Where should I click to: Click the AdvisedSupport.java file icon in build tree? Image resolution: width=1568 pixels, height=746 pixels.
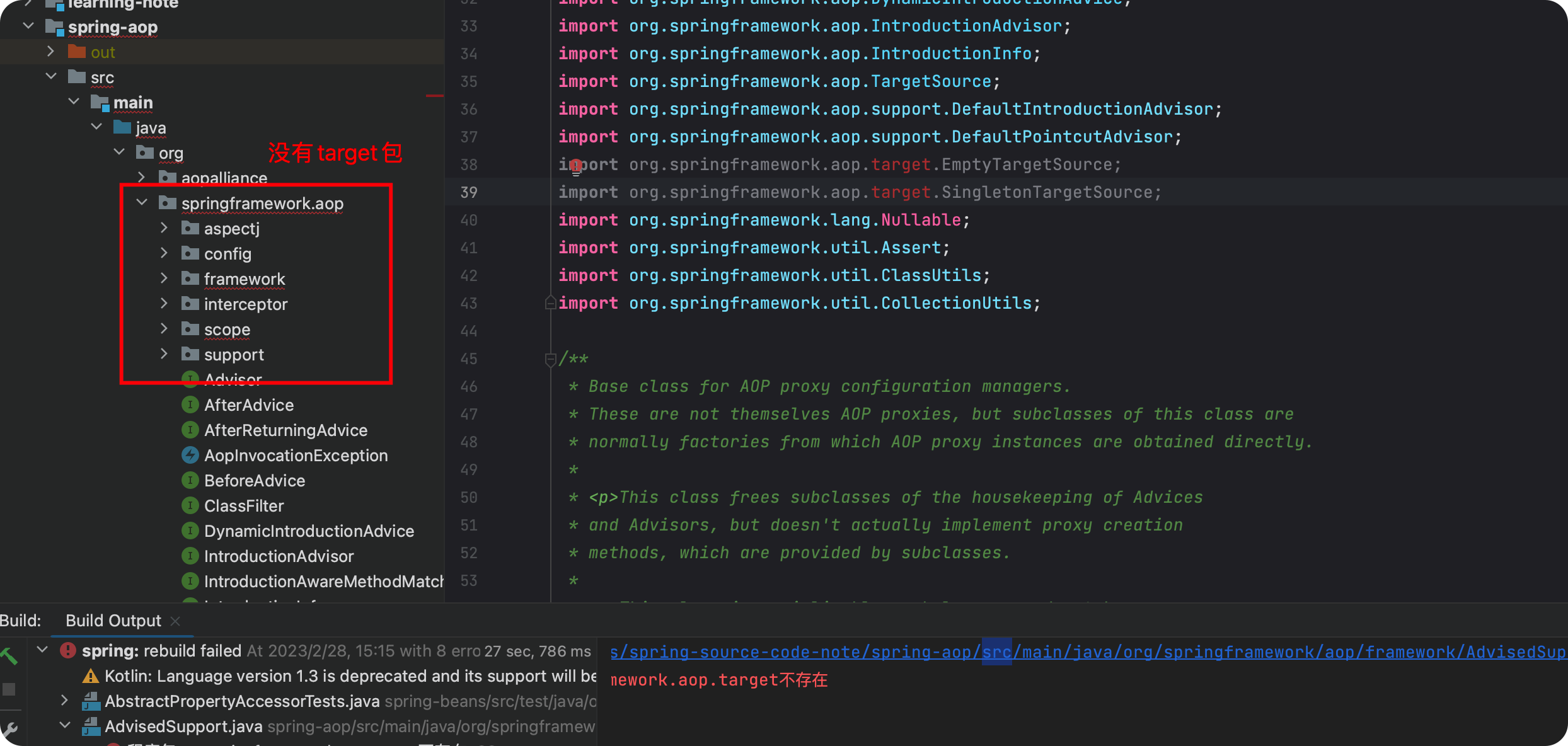[x=91, y=726]
